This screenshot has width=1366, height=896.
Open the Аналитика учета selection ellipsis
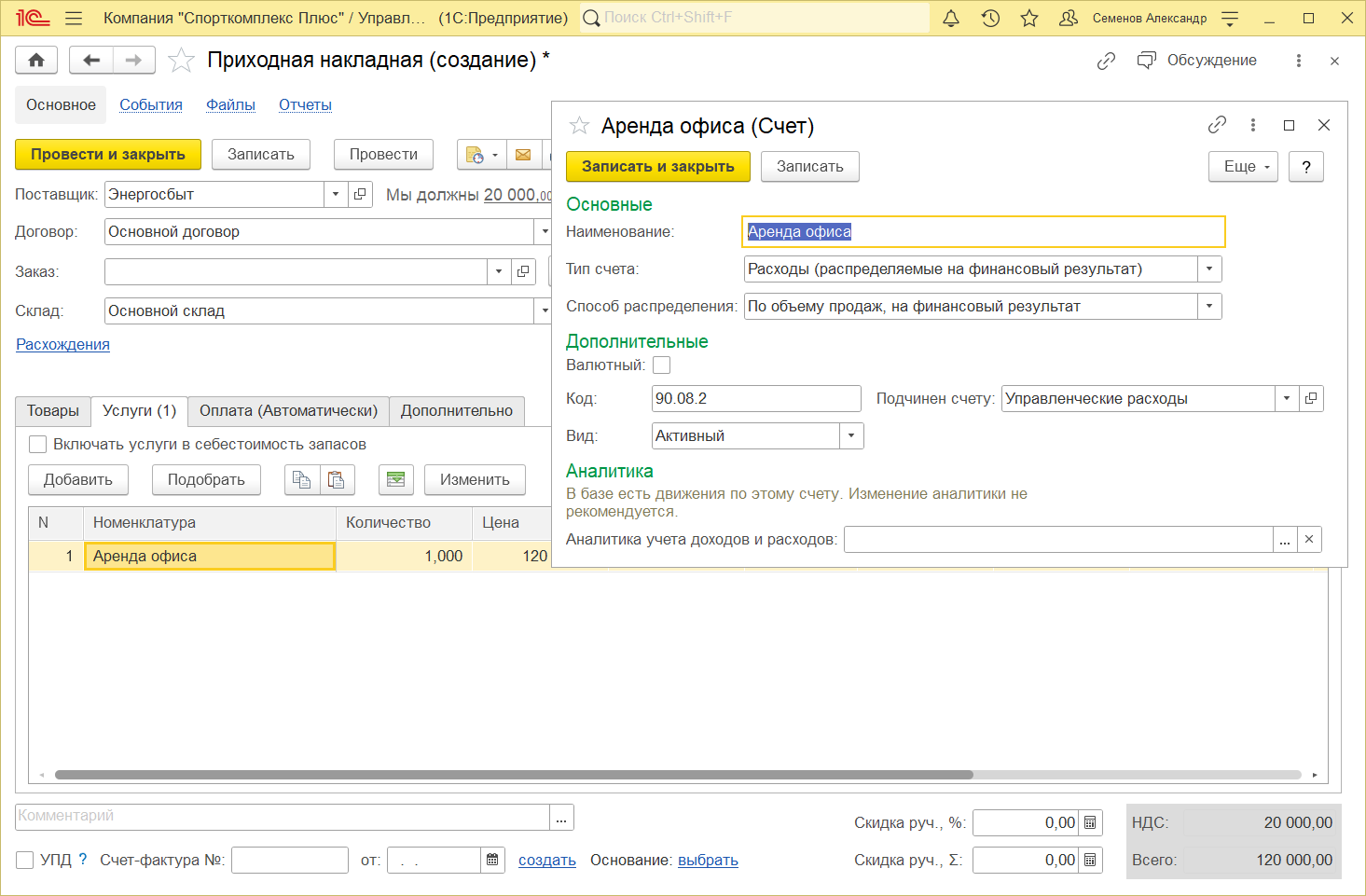[x=1285, y=540]
